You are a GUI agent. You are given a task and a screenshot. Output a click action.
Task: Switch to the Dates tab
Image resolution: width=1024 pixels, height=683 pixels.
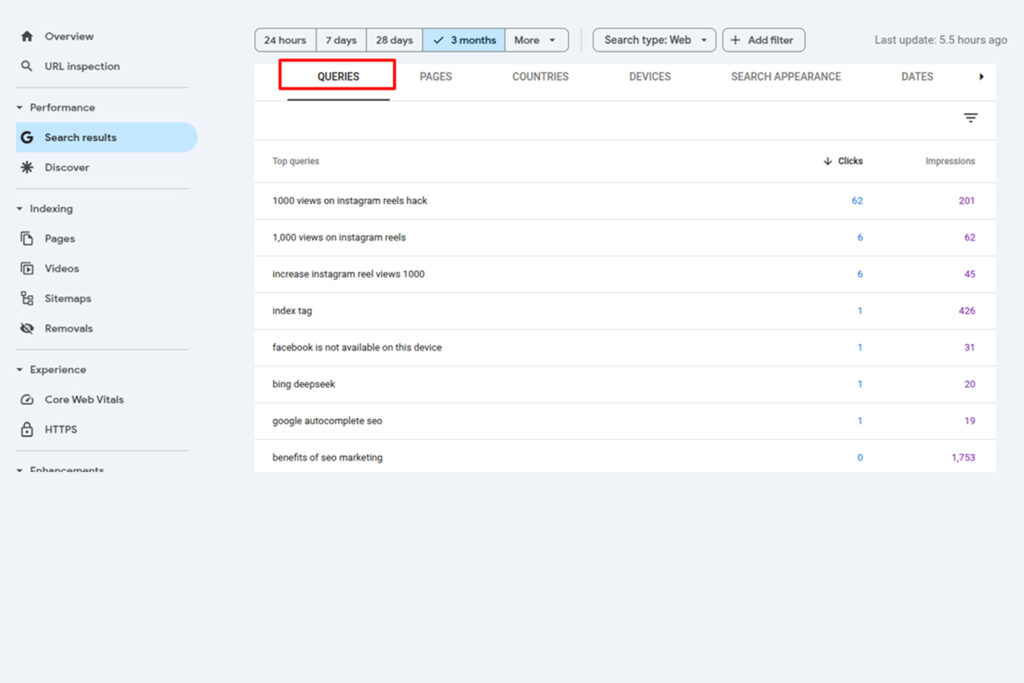coord(917,76)
